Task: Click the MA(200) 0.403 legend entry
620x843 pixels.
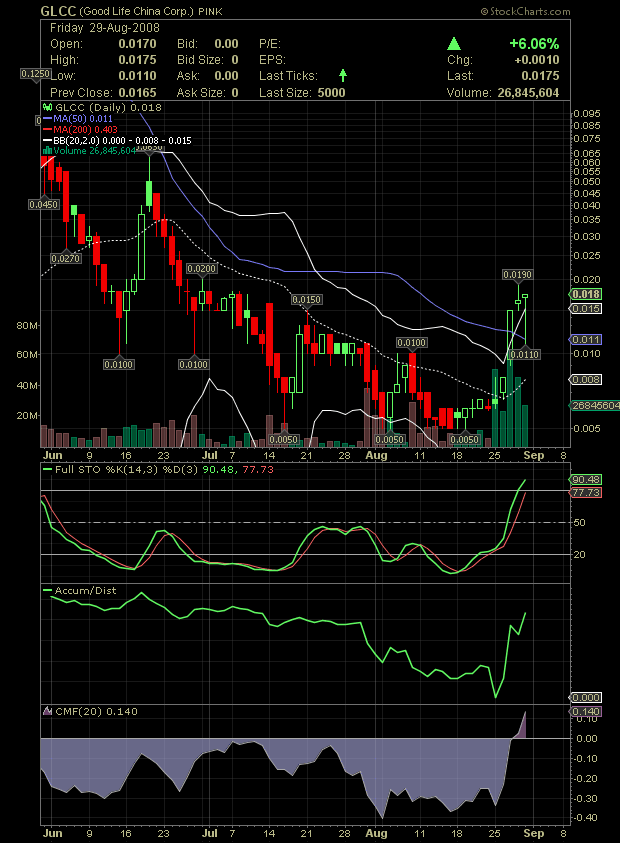Action: (80, 130)
